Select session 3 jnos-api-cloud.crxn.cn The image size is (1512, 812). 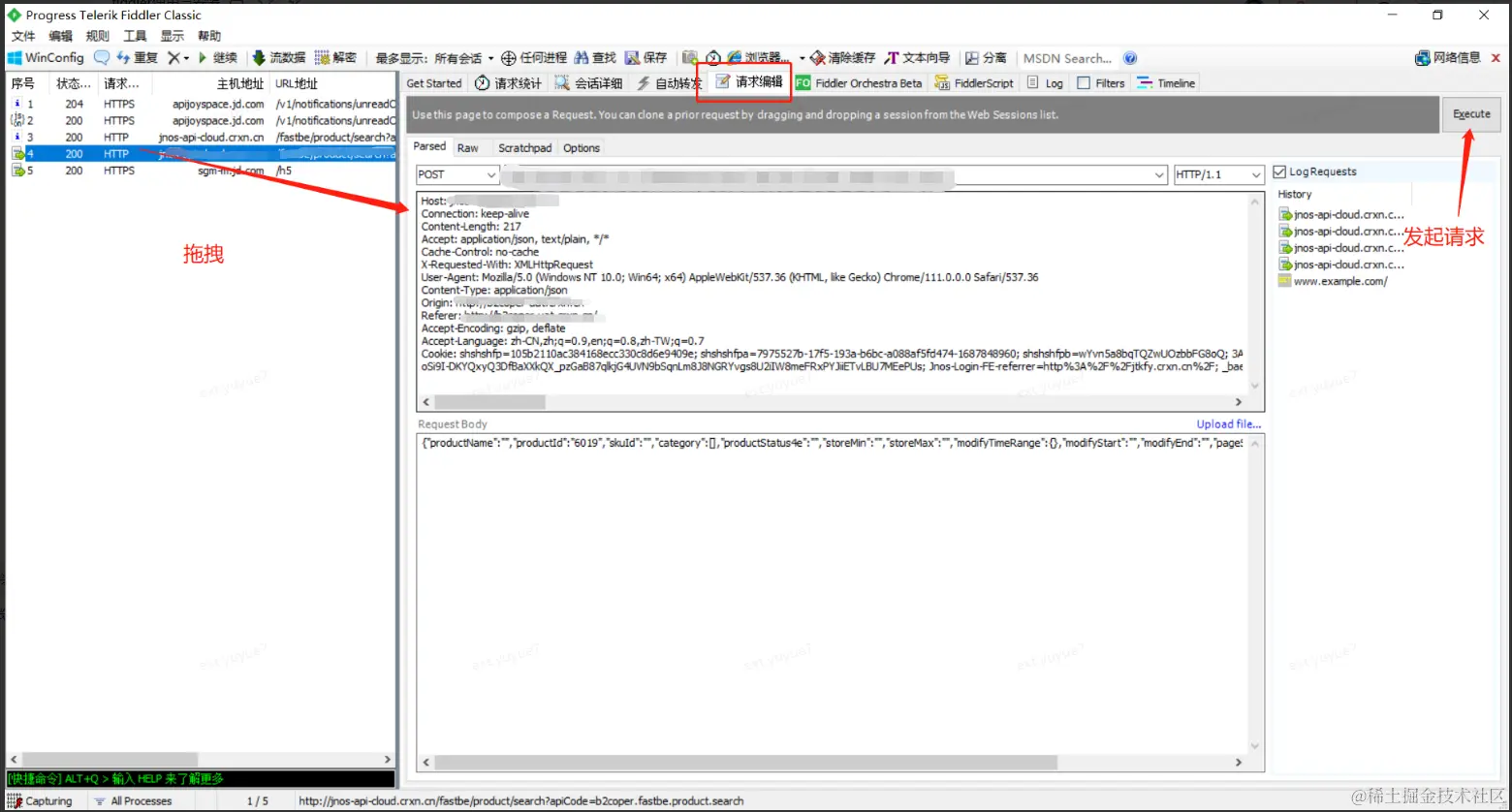(x=201, y=137)
